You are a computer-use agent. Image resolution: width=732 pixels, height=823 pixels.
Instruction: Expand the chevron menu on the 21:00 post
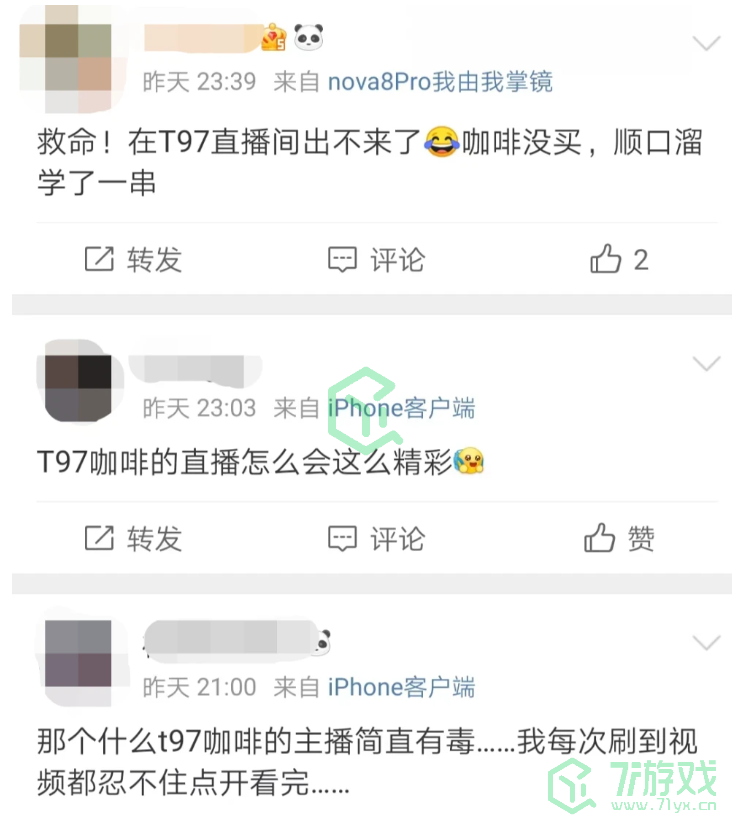706,642
